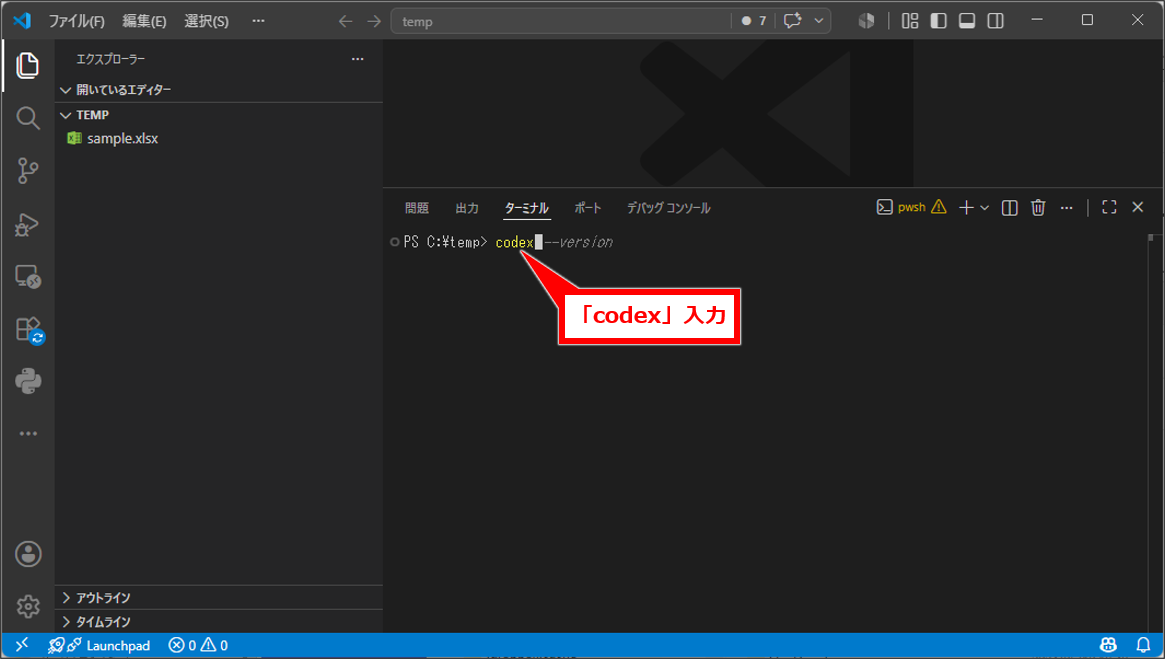Open terminal panel more actions ellipsis
This screenshot has width=1165, height=659.
coord(1066,208)
